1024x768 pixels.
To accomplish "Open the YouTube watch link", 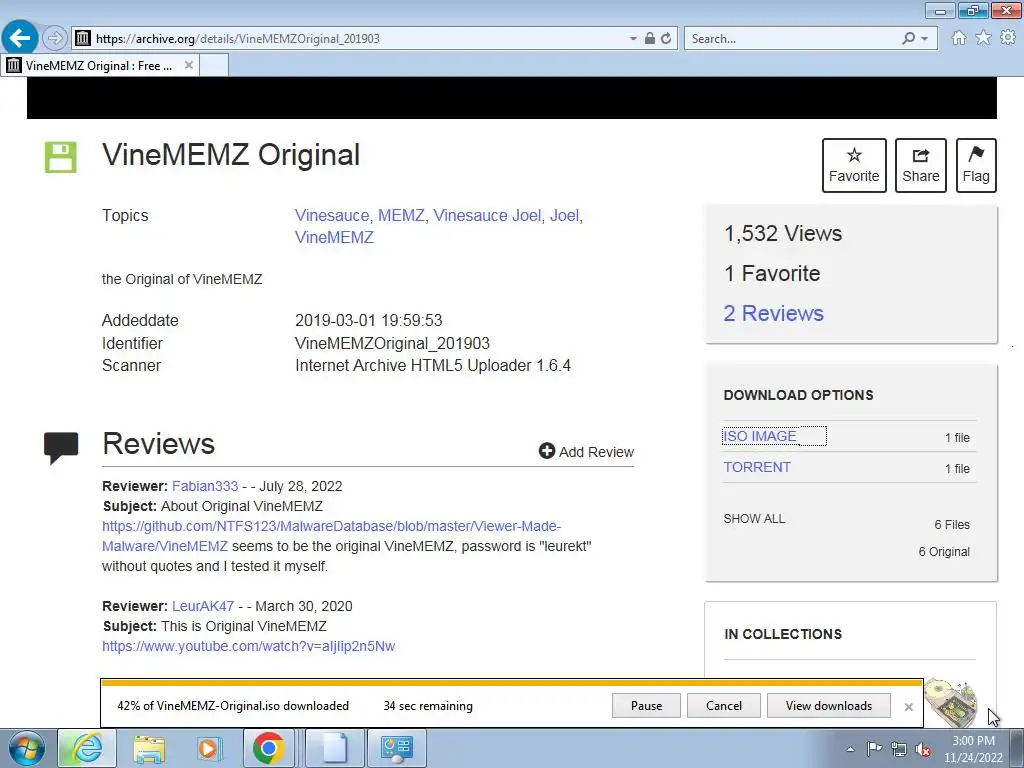I will (248, 646).
